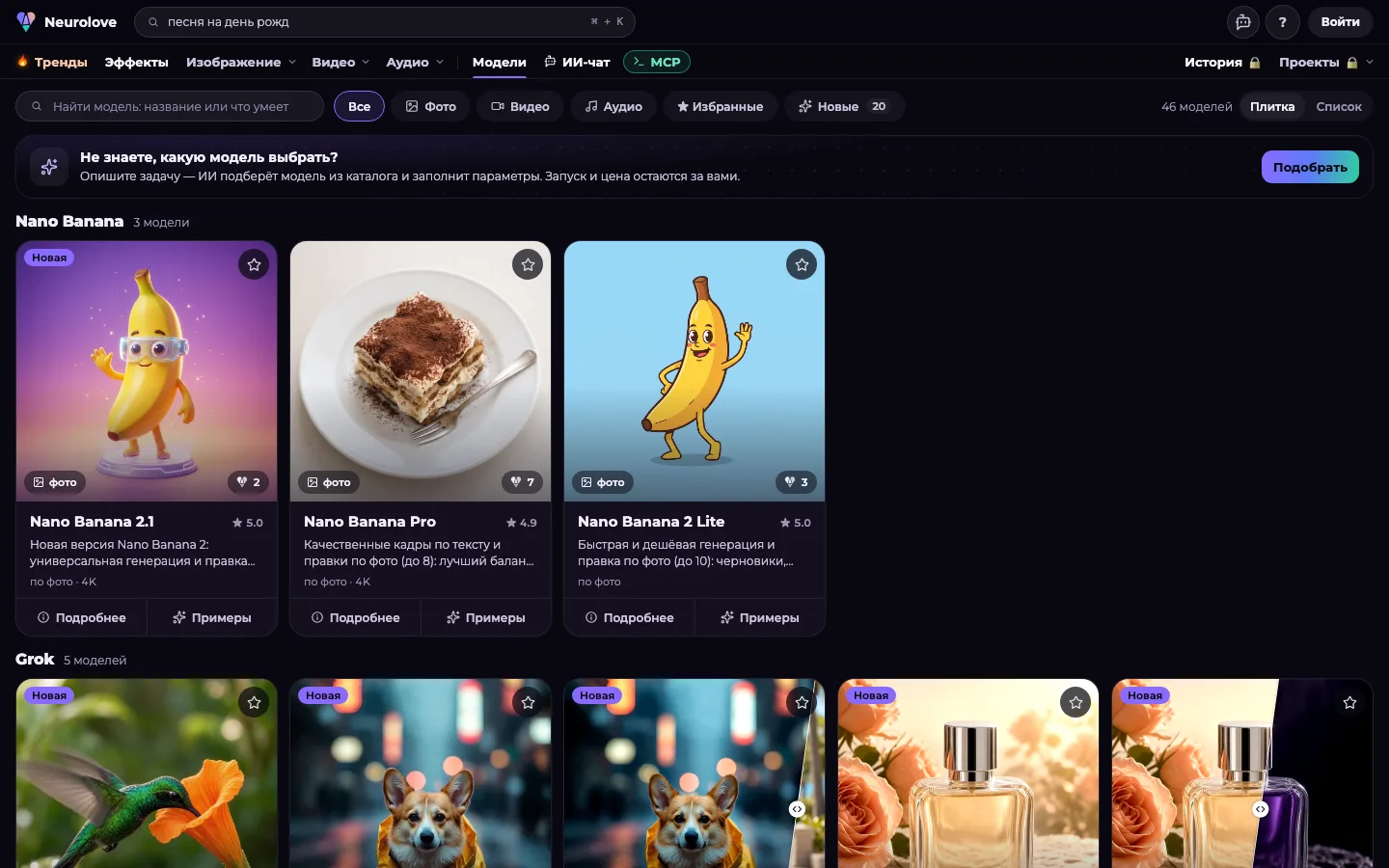Focus the model search field Найти модель
The height and width of the screenshot is (868, 1389).
pyautogui.click(x=170, y=106)
